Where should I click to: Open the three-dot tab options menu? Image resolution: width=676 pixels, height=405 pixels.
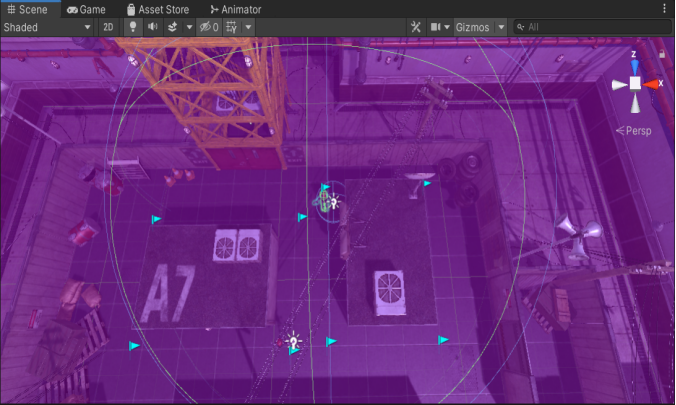point(664,9)
